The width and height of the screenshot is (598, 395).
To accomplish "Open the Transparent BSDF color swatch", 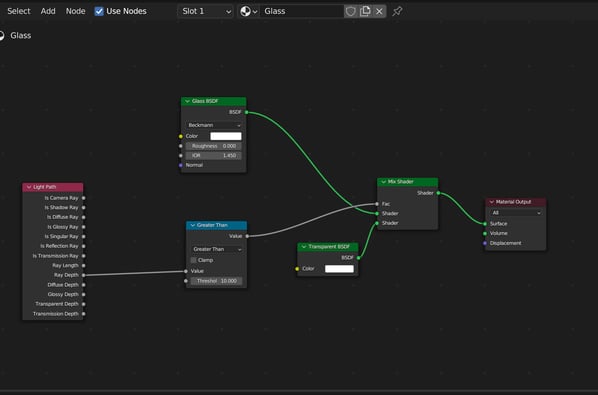I will tap(339, 269).
